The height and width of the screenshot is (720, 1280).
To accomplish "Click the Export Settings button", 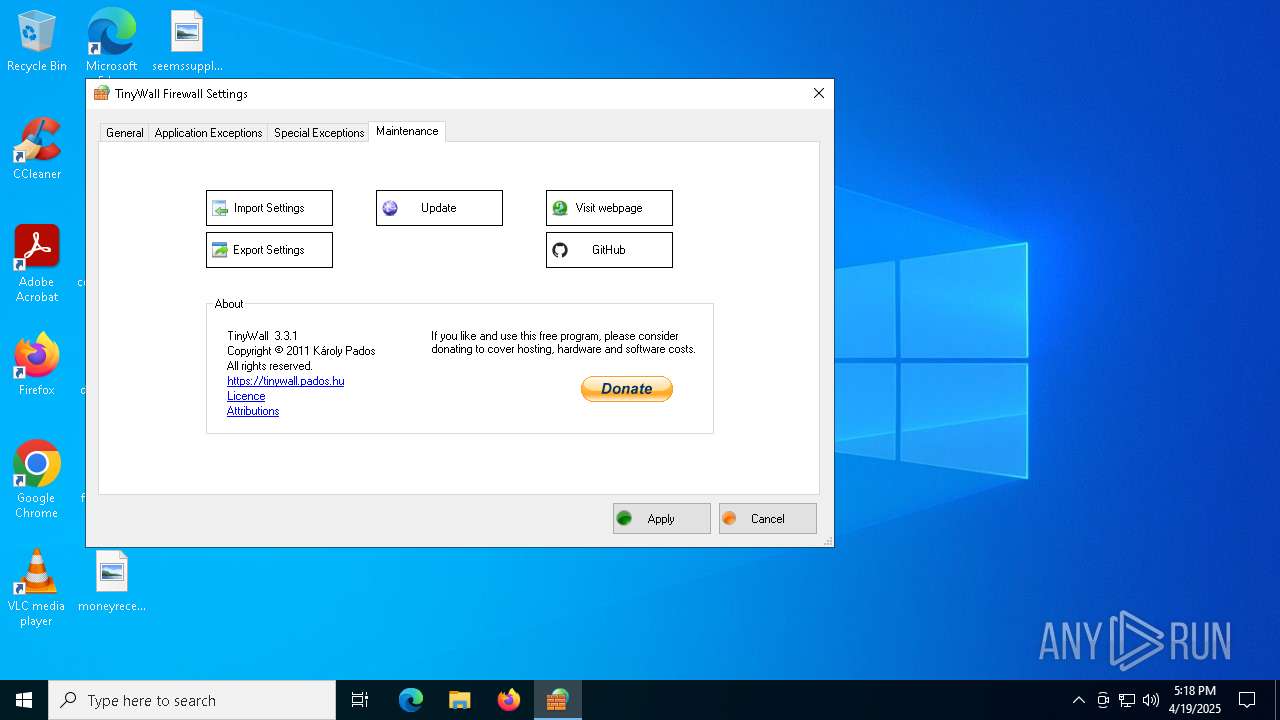I will coord(269,250).
